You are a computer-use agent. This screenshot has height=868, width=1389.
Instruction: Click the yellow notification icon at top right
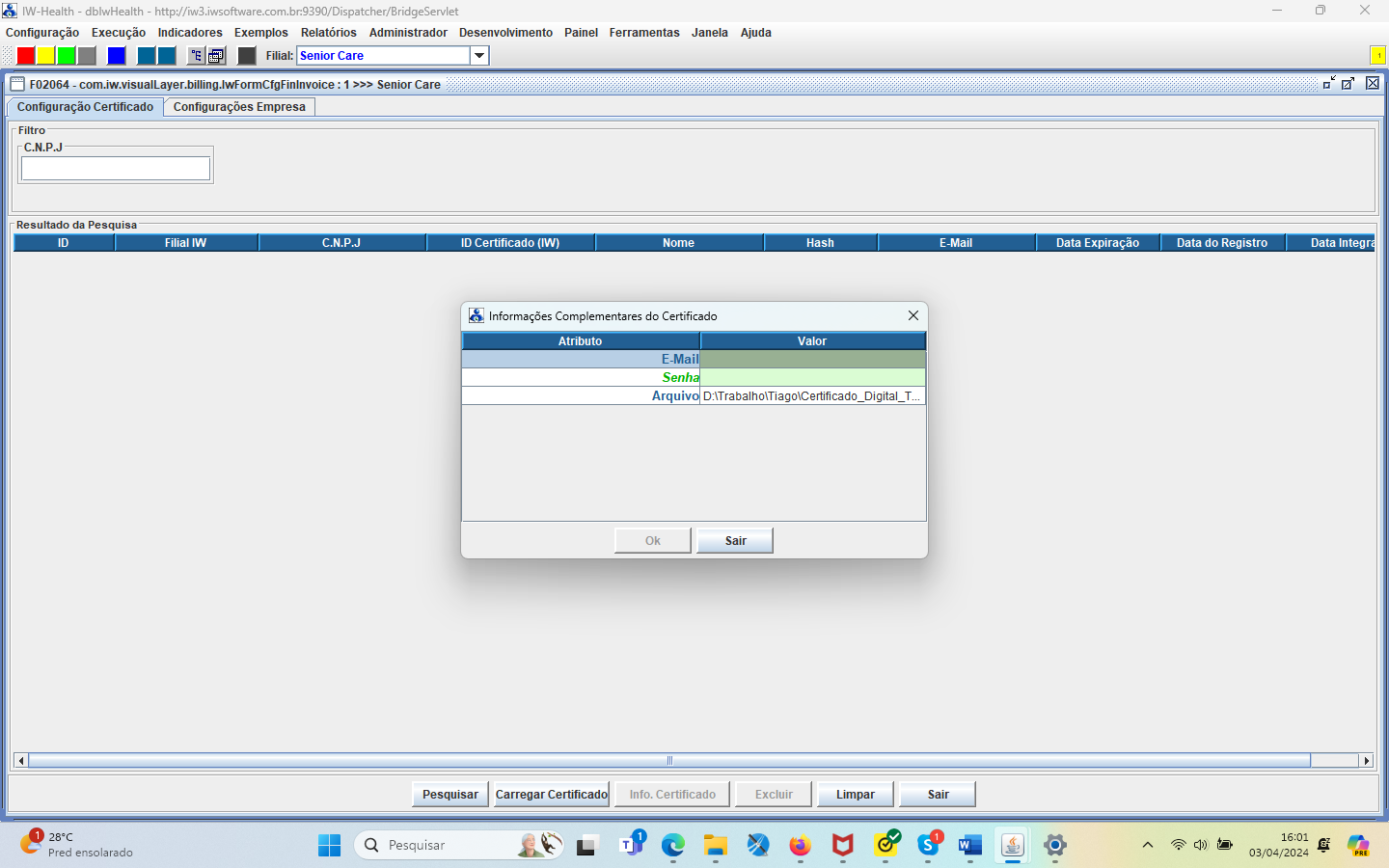1378,55
